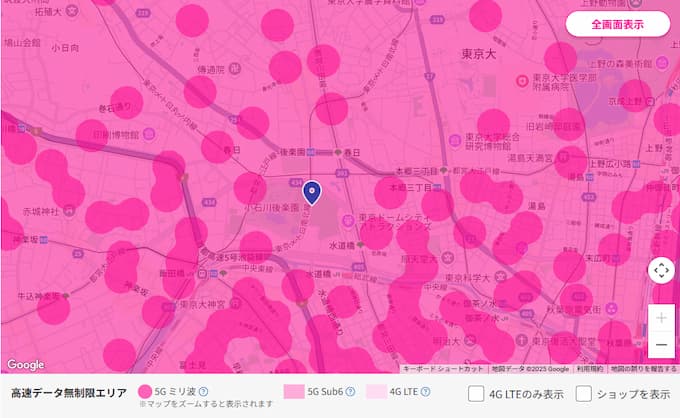Zoom out with the minus button
The width and height of the screenshot is (680, 418).
[x=661, y=345]
